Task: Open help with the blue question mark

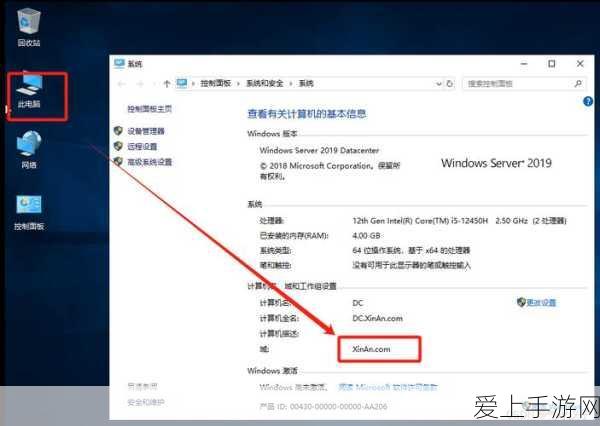Action: [x=588, y=102]
